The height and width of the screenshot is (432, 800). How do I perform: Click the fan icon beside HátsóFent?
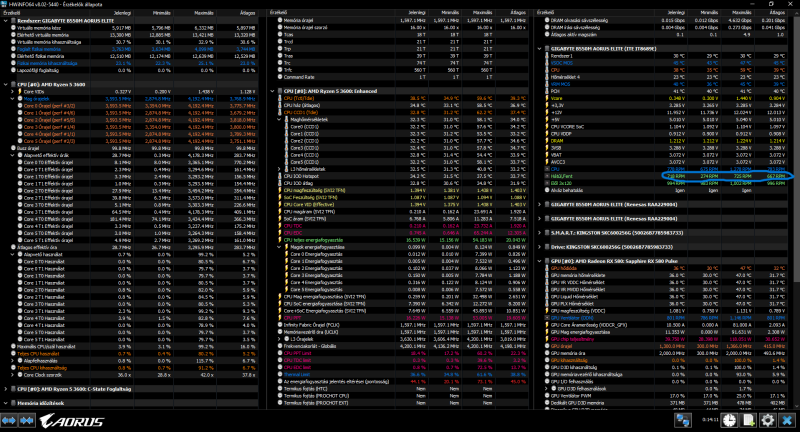[547, 176]
